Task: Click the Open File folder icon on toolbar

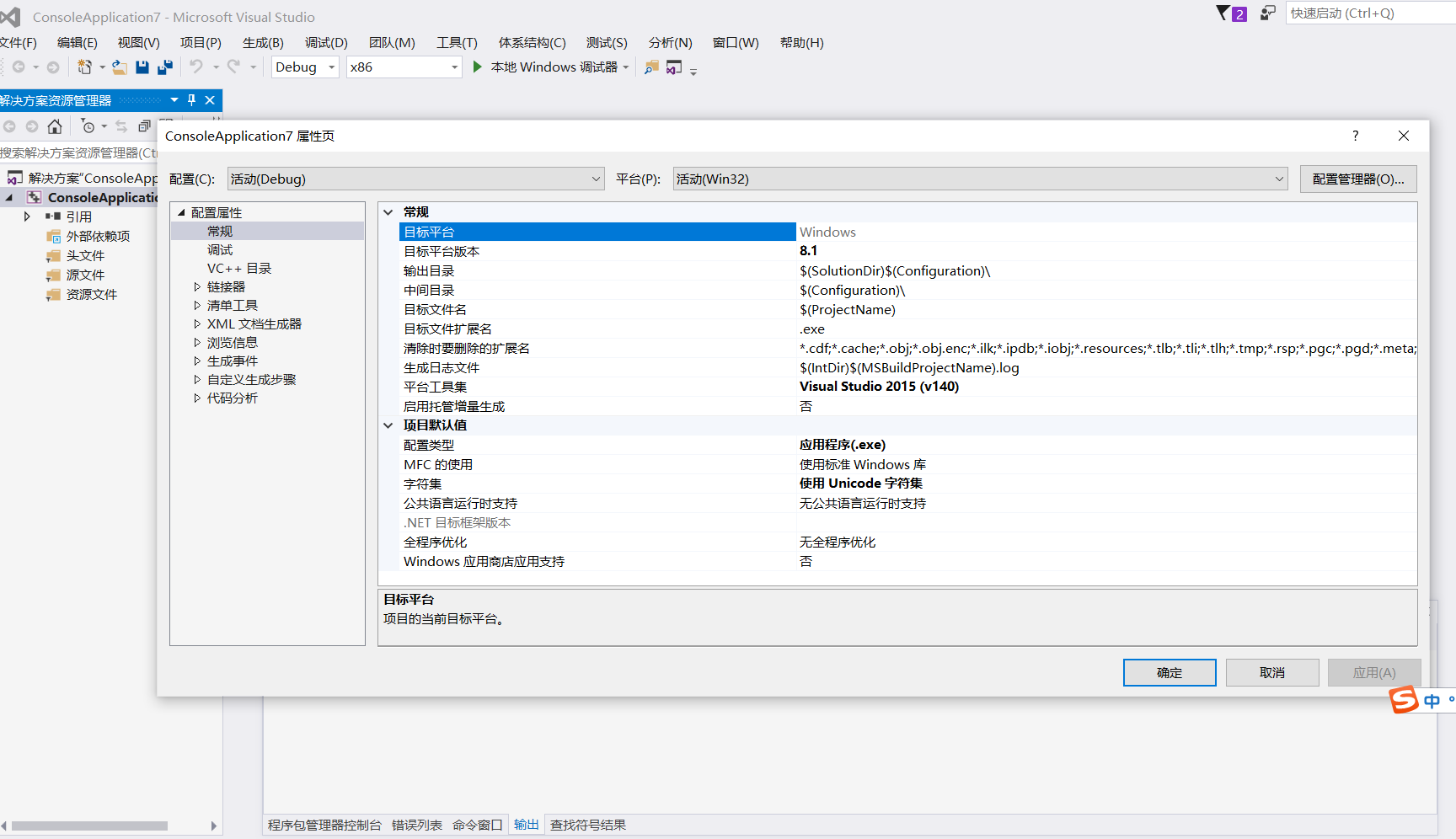Action: [120, 67]
